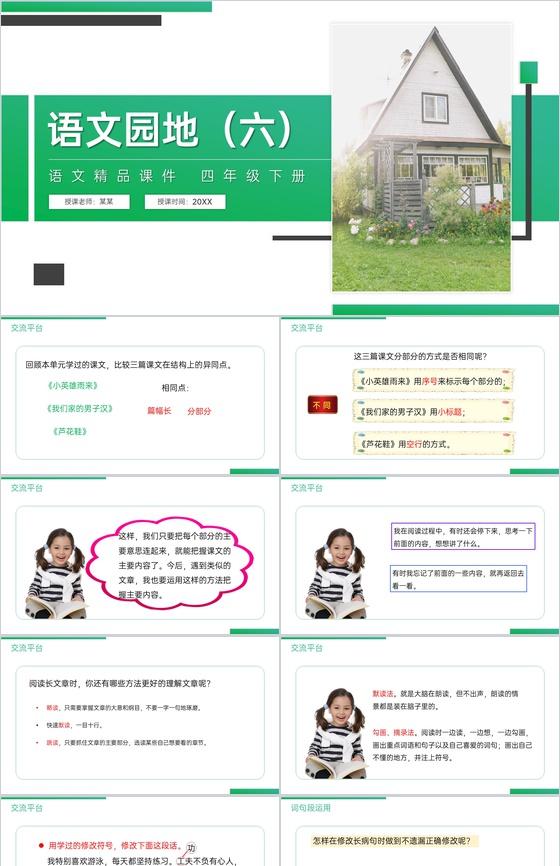The image size is (560, 866).
Task: Click the subtitle 语文精品课件 四年级下册
Action: pos(177,176)
